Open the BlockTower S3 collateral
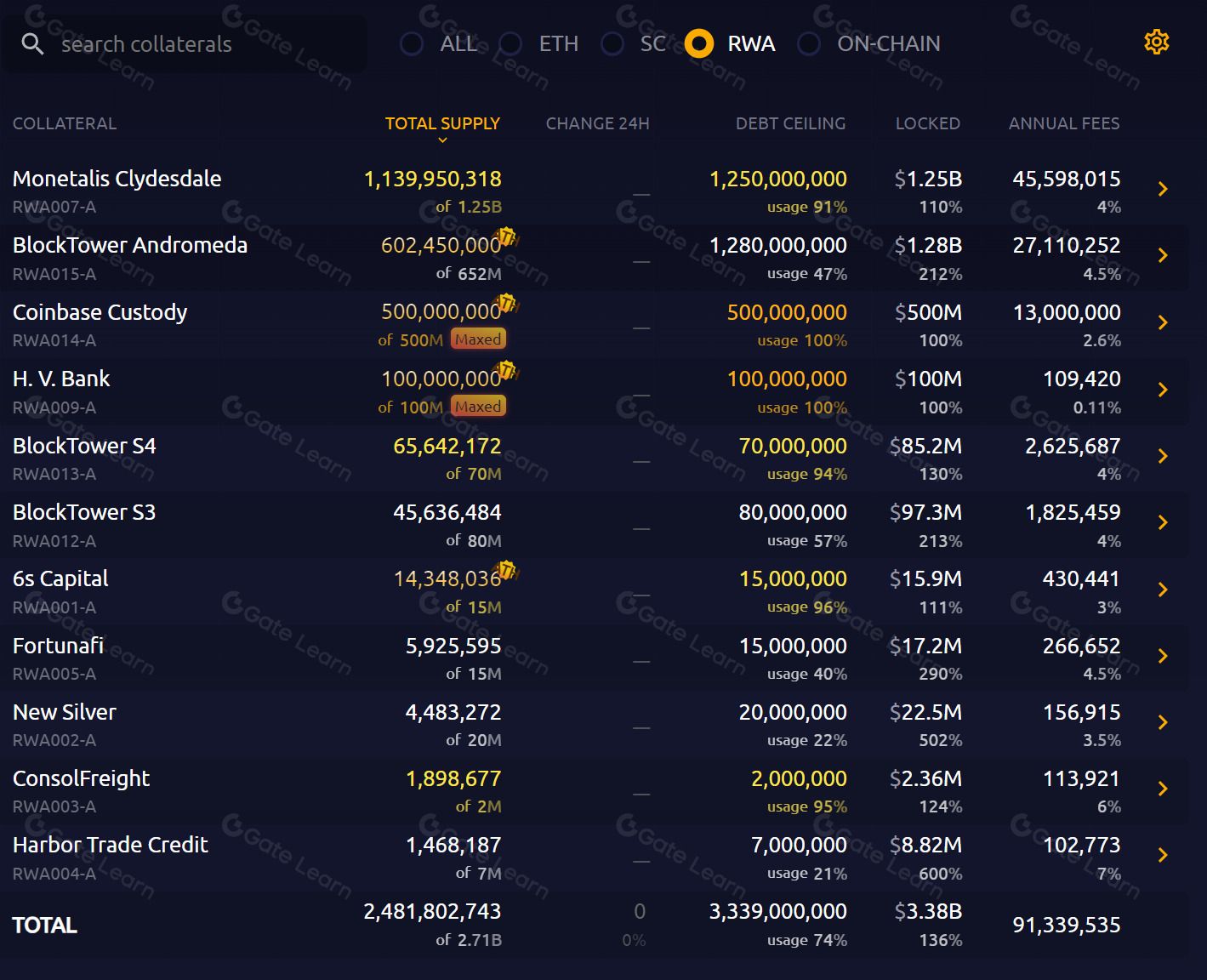This screenshot has height=980, width=1207. (x=84, y=512)
